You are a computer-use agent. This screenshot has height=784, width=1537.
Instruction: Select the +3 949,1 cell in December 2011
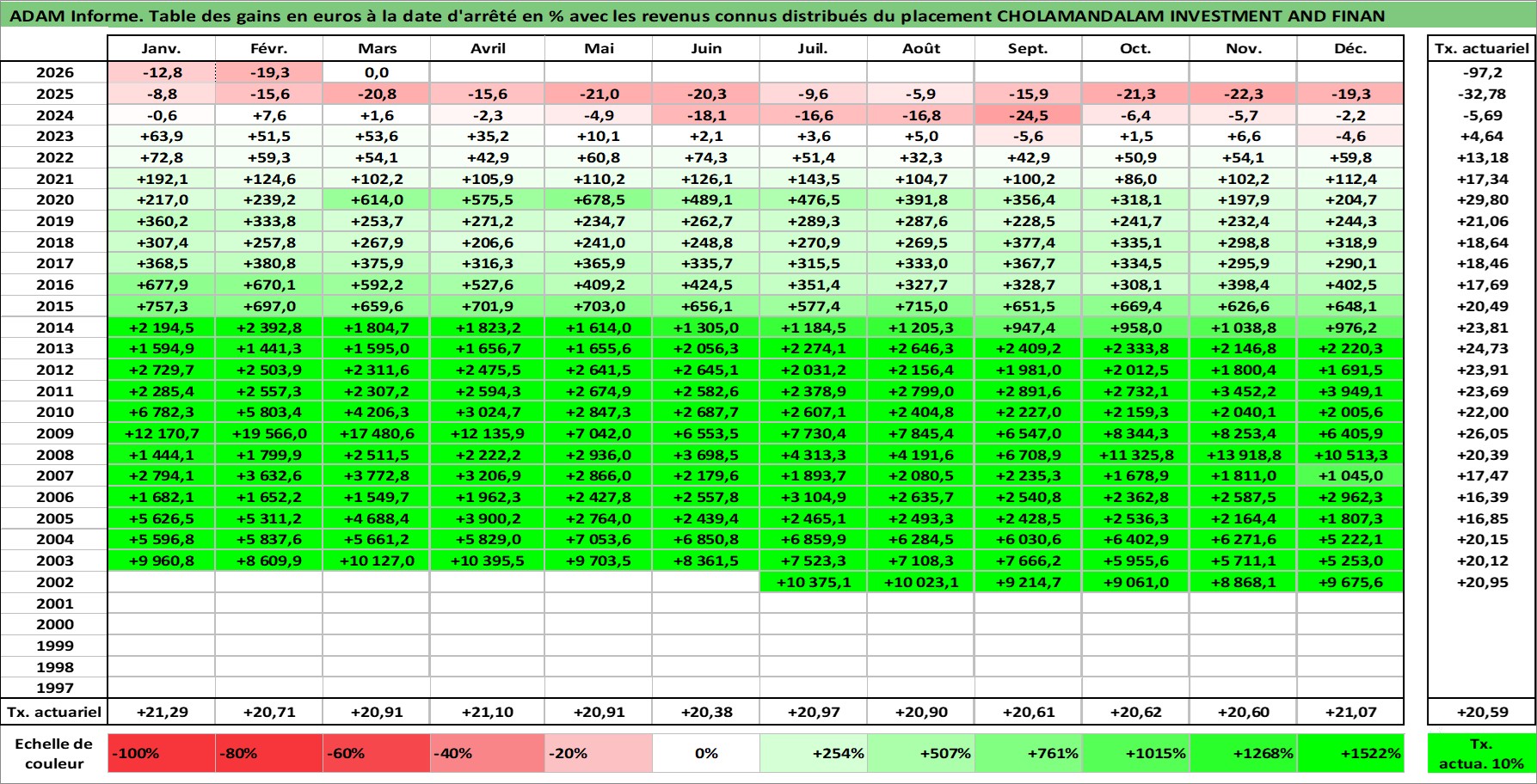pyautogui.click(x=1350, y=391)
